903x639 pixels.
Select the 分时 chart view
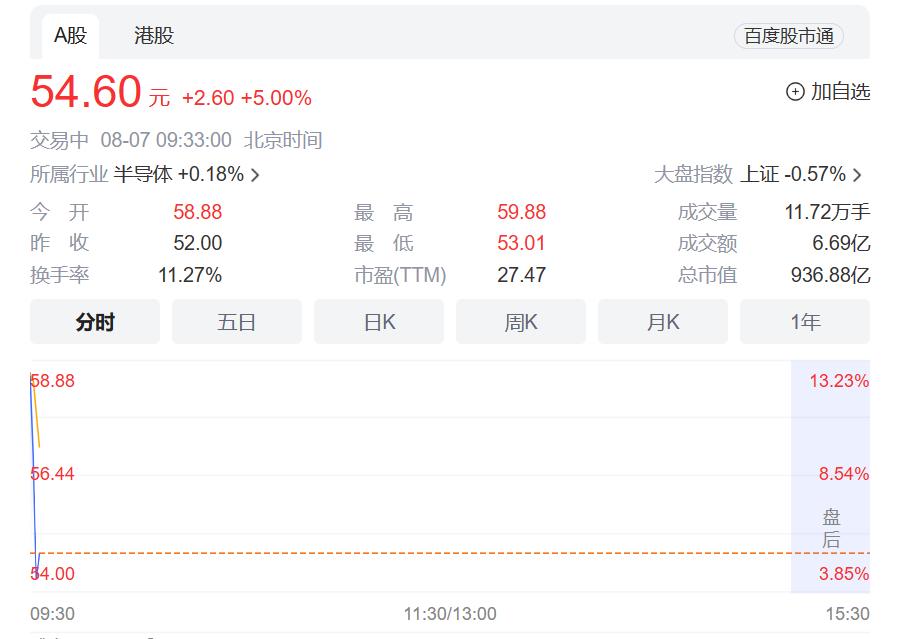pyautogui.click(x=95, y=322)
